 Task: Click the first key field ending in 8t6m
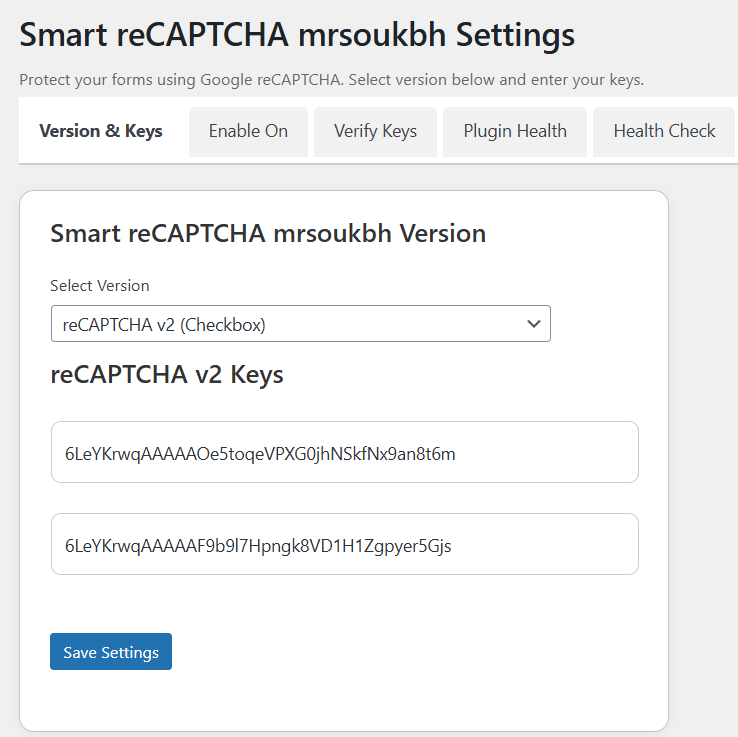344,453
